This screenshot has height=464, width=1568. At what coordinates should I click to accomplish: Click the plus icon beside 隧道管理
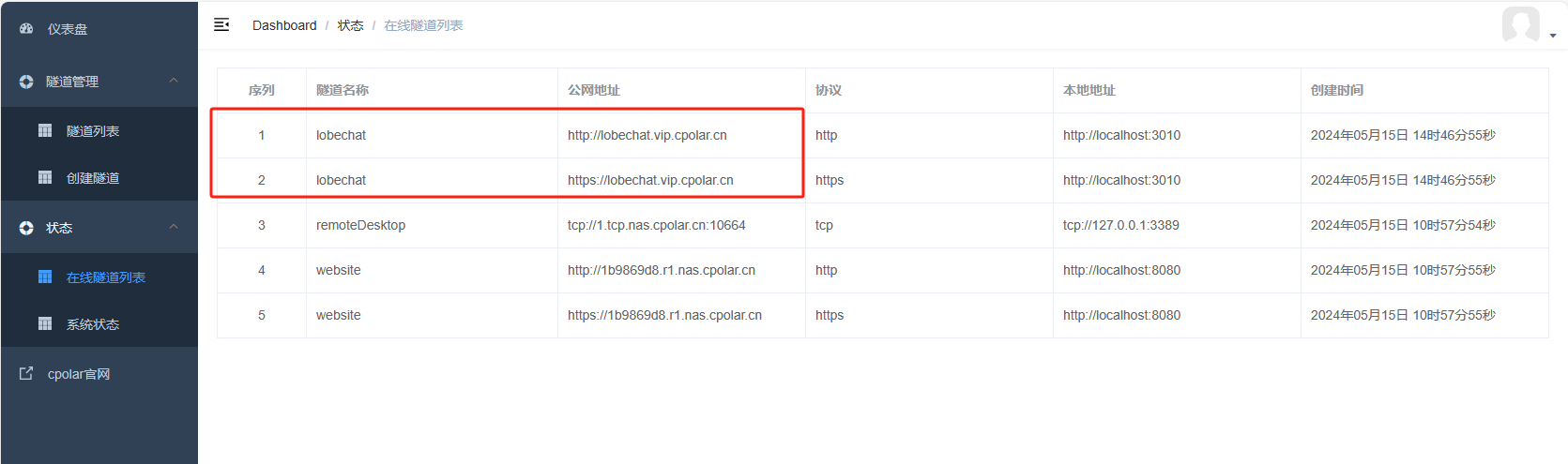(x=26, y=82)
